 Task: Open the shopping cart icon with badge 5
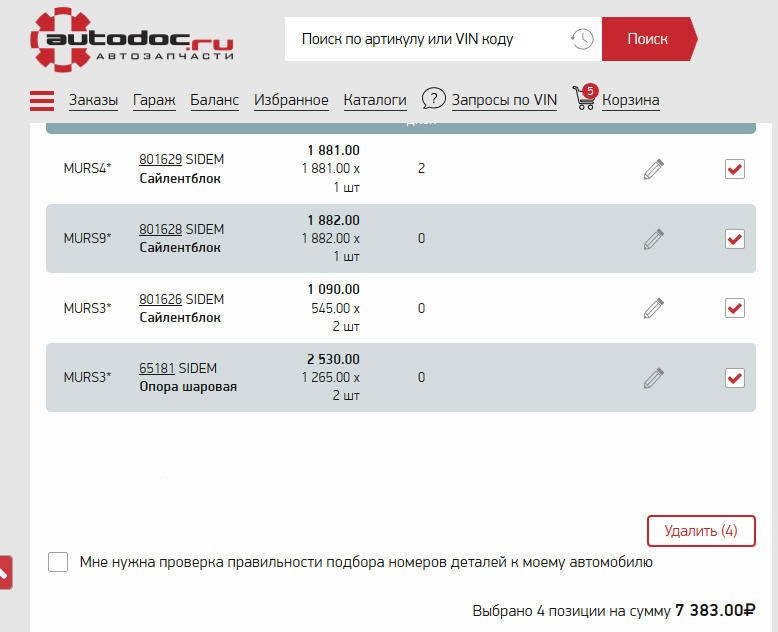(x=585, y=97)
